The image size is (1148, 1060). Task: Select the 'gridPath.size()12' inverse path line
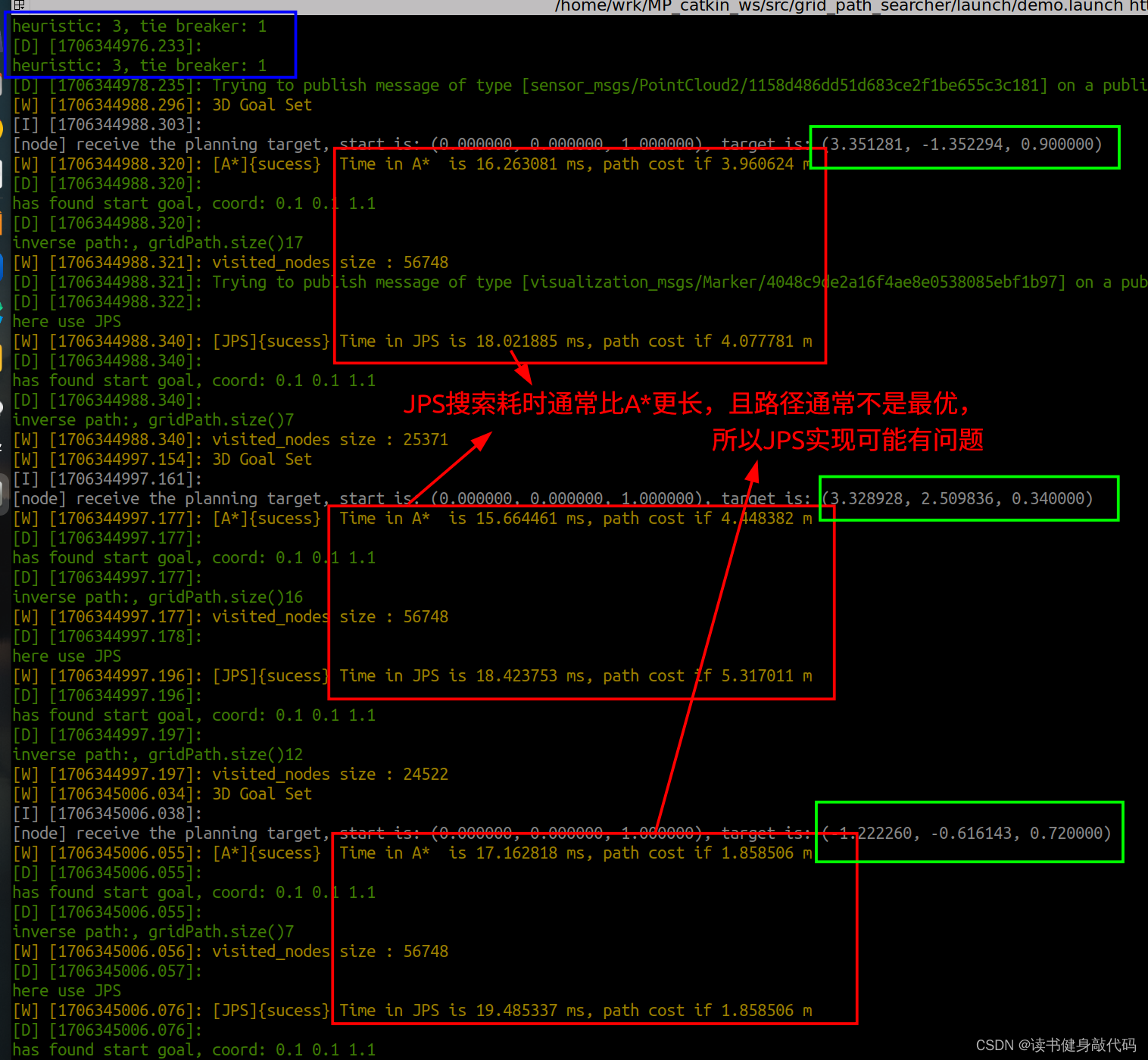tap(158, 755)
